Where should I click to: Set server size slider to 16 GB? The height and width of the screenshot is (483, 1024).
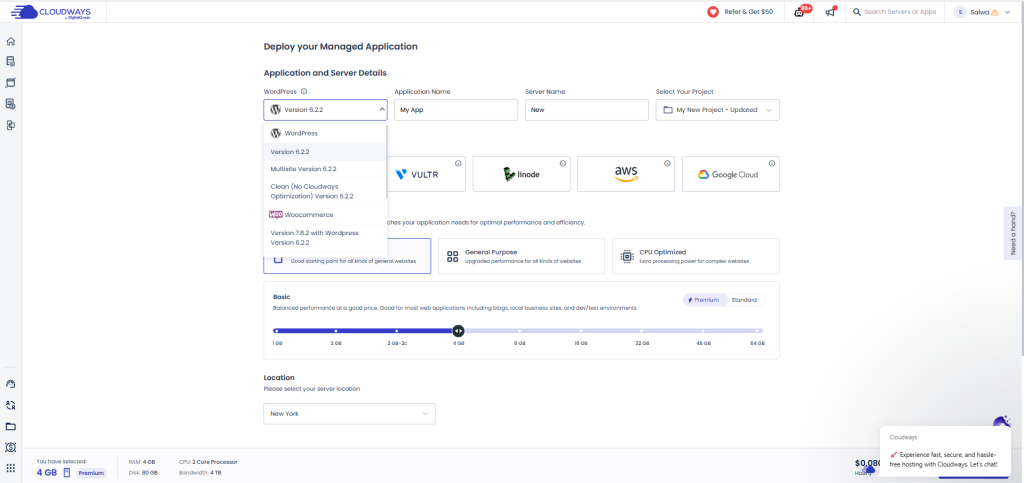pyautogui.click(x=581, y=331)
